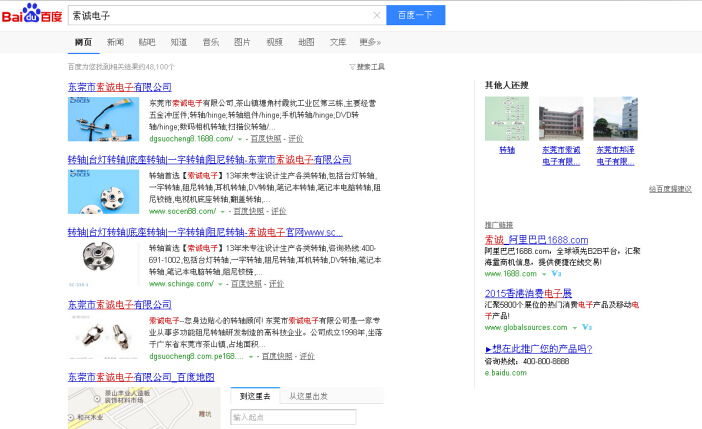This screenshot has height=429, width=702.
Task: Open 百度快照 for dgsuocheng8.1688.com result
Action: [266, 139]
